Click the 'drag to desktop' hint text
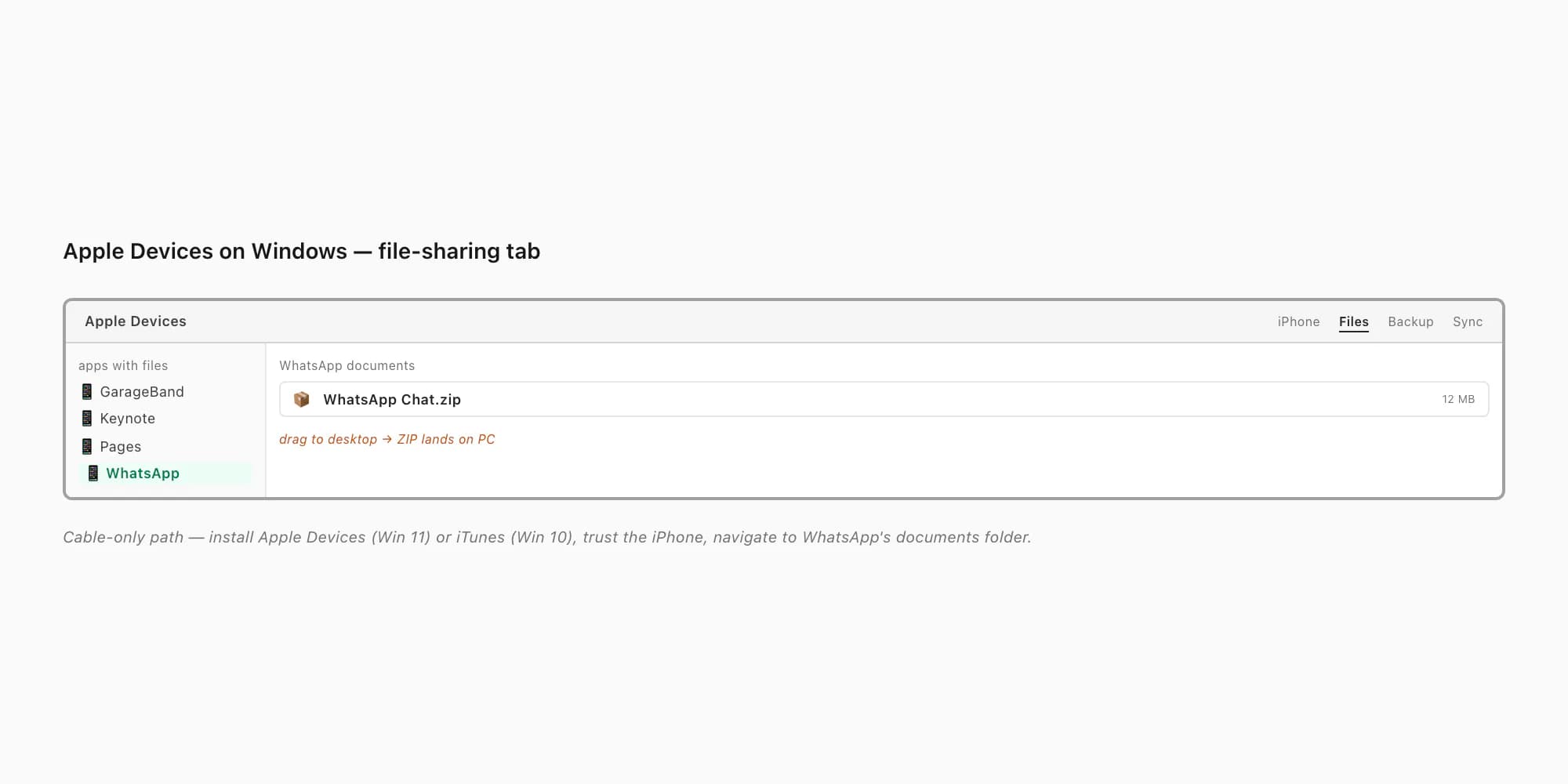This screenshot has width=1568, height=784. (x=387, y=439)
